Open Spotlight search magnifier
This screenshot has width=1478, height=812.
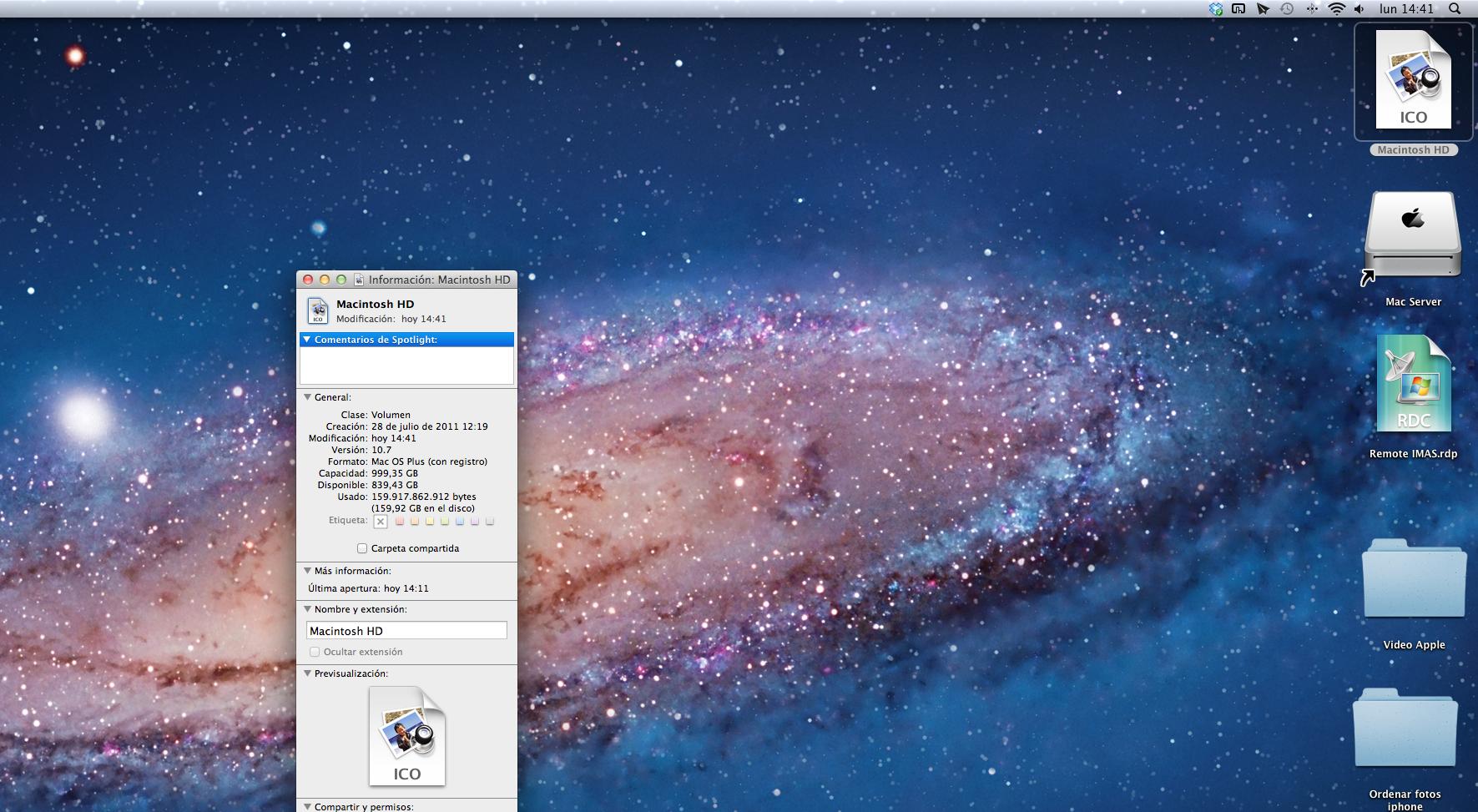pyautogui.click(x=1455, y=9)
